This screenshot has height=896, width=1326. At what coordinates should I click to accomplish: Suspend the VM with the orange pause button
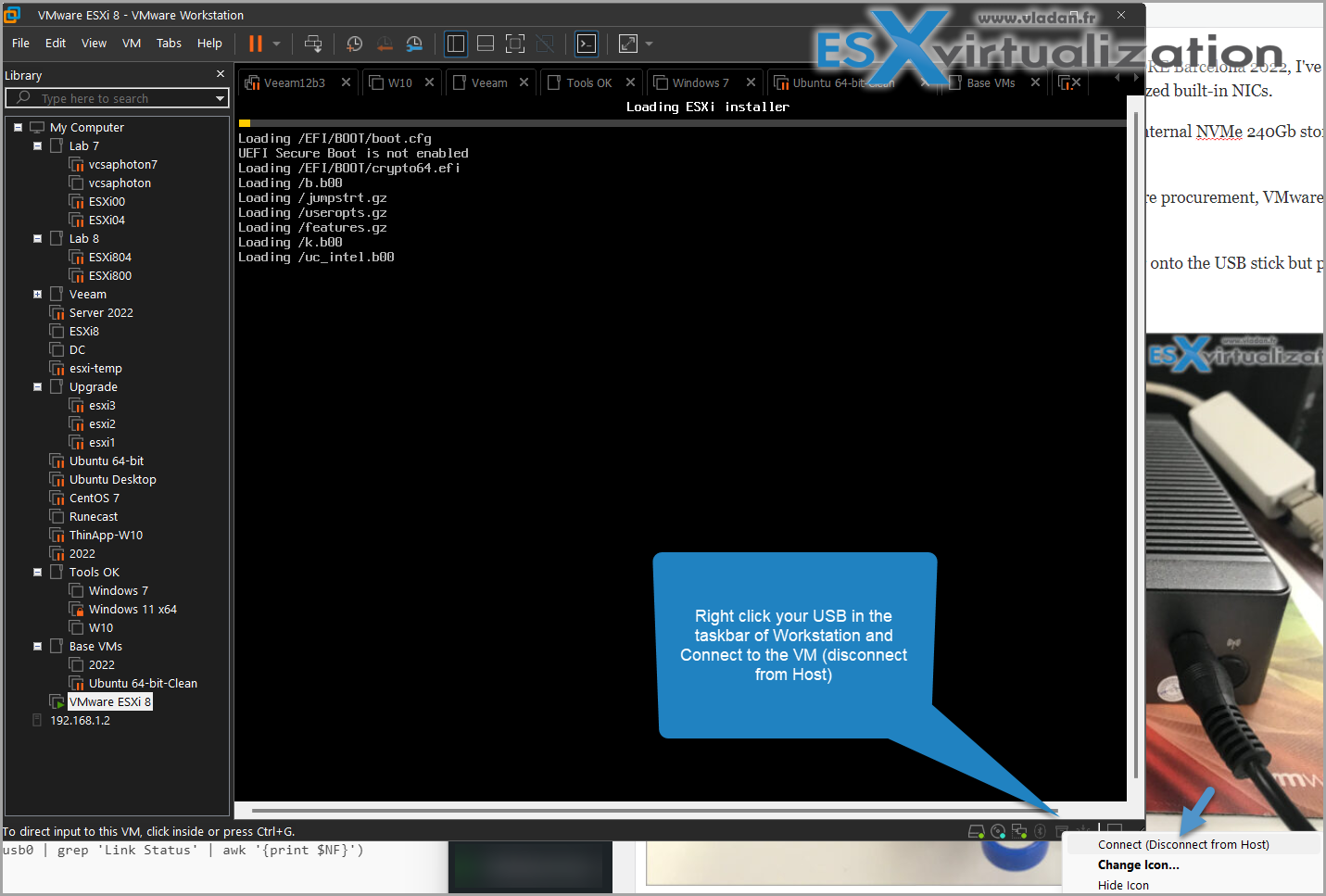click(x=256, y=44)
